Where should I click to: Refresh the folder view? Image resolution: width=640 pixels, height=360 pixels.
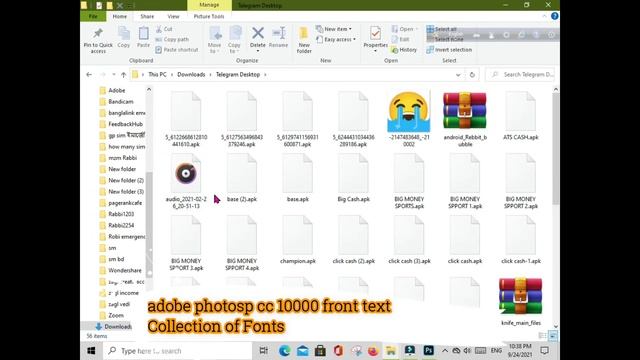click(472, 75)
